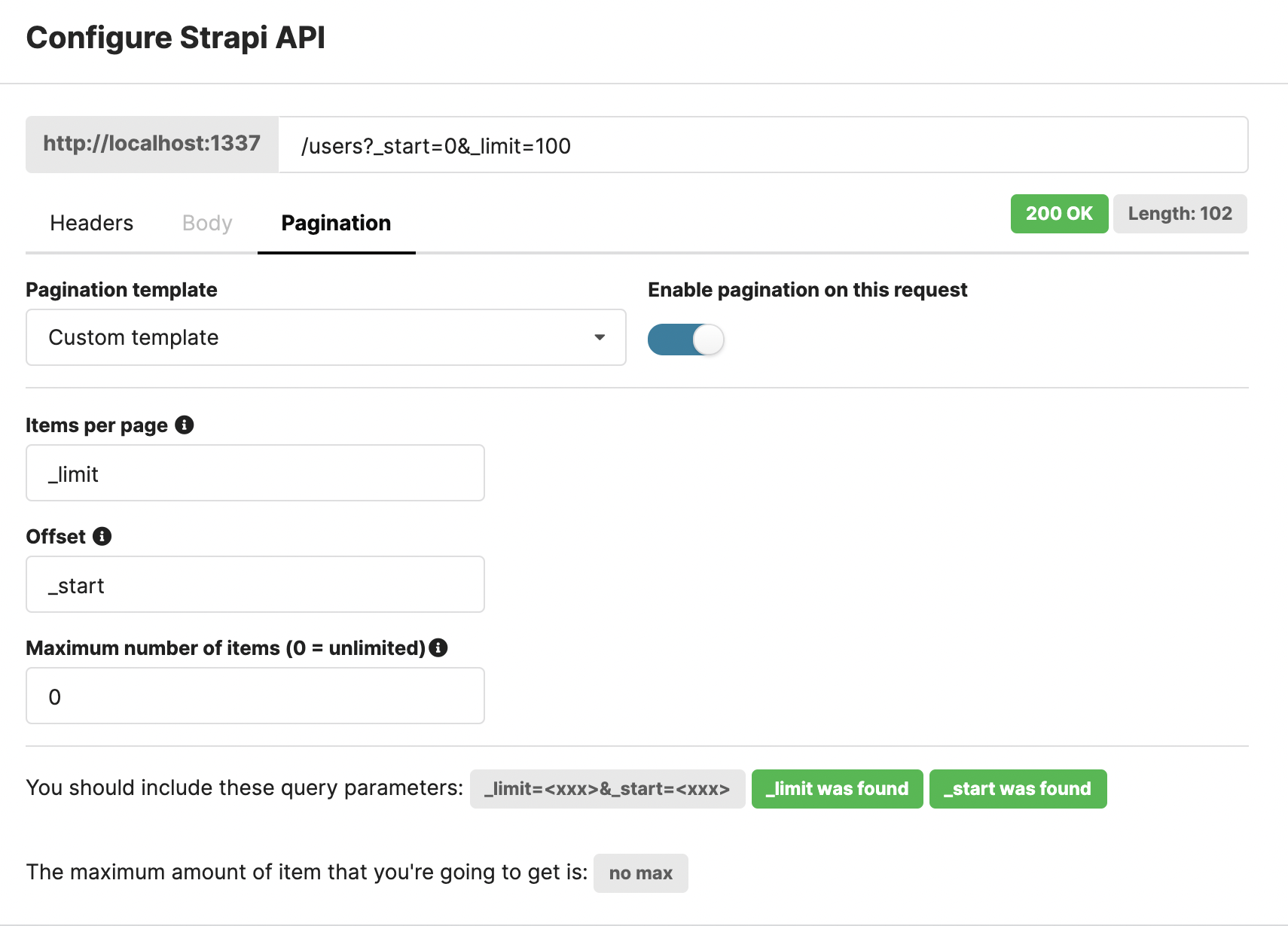
Task: Click the maximum items field showing 0
Action: pyautogui.click(x=255, y=696)
